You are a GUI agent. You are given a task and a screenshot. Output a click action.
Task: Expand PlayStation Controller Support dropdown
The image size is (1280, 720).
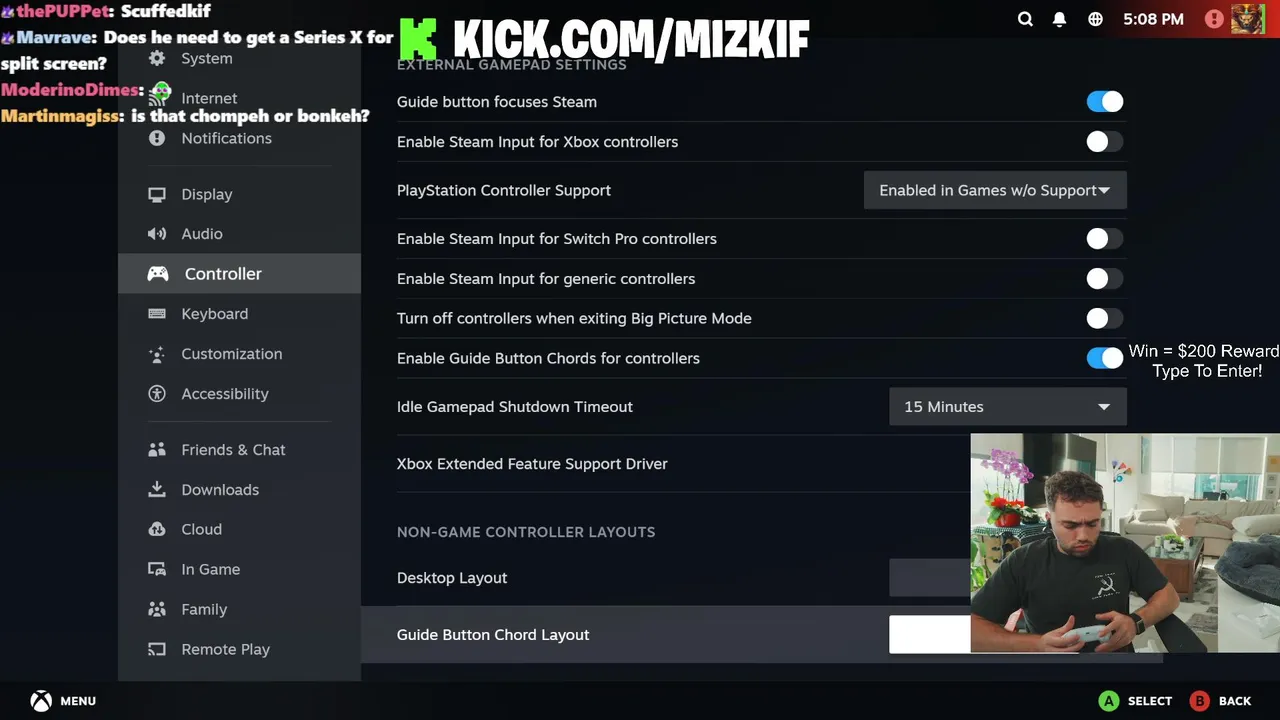pyautogui.click(x=995, y=190)
